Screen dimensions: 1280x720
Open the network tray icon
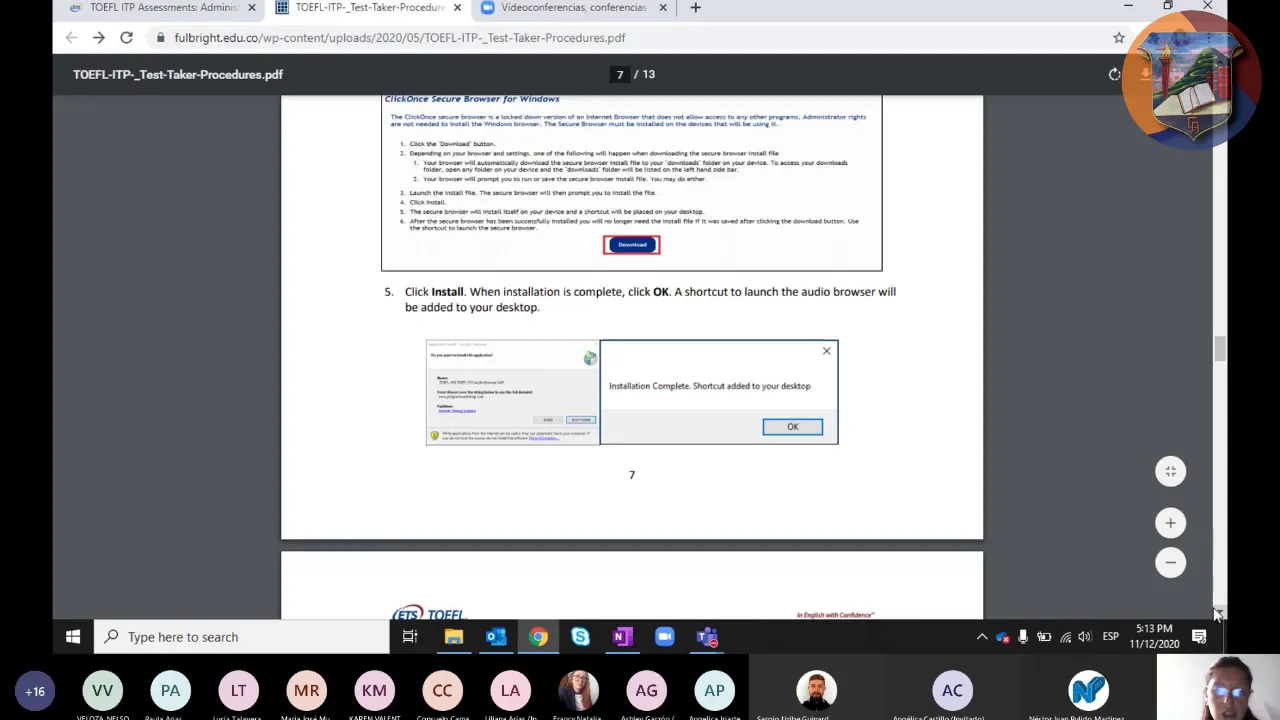(x=1065, y=637)
